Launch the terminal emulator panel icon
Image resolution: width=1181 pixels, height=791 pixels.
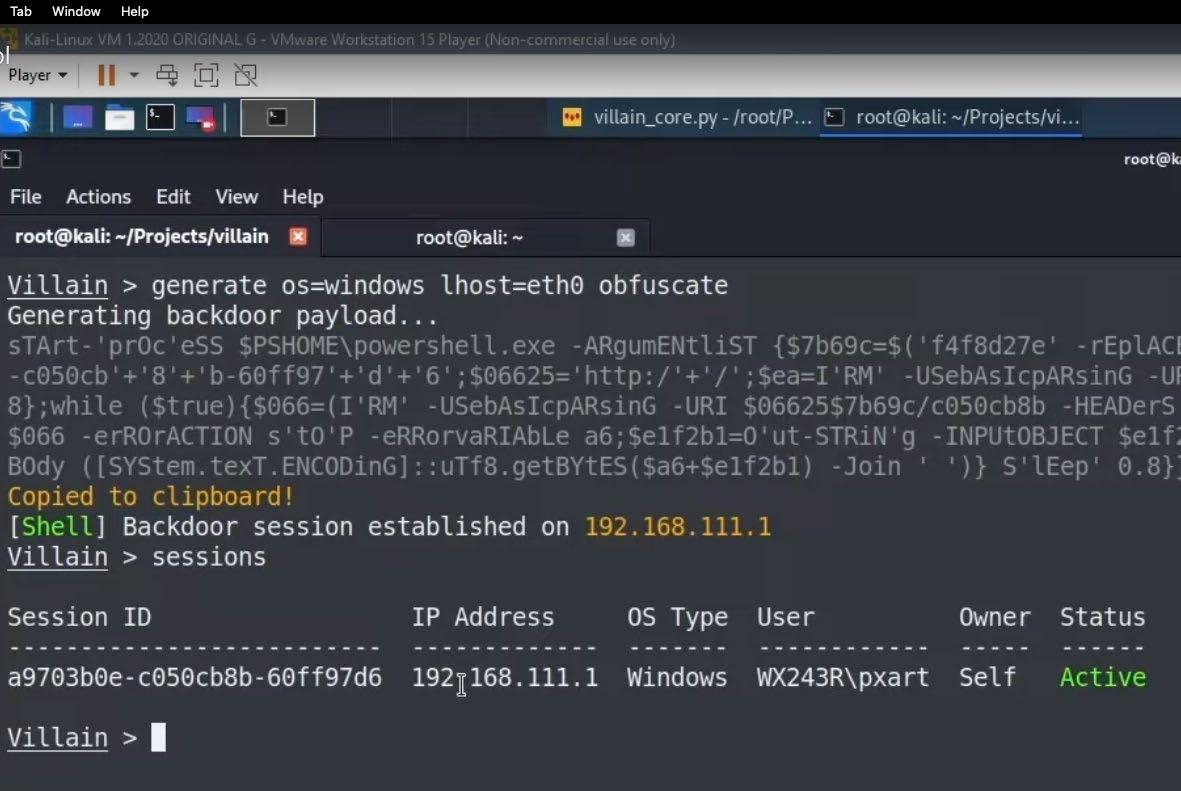(160, 118)
